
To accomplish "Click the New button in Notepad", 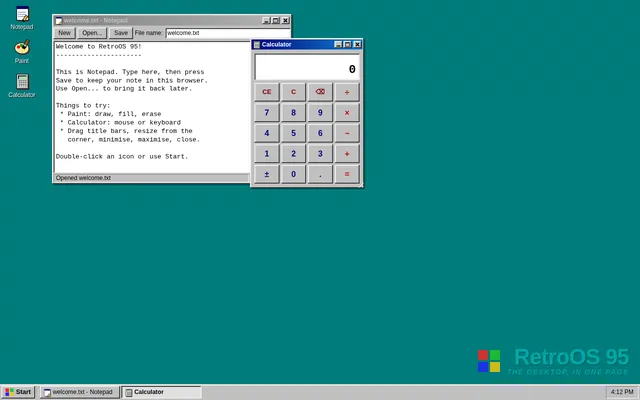I will (x=64, y=33).
